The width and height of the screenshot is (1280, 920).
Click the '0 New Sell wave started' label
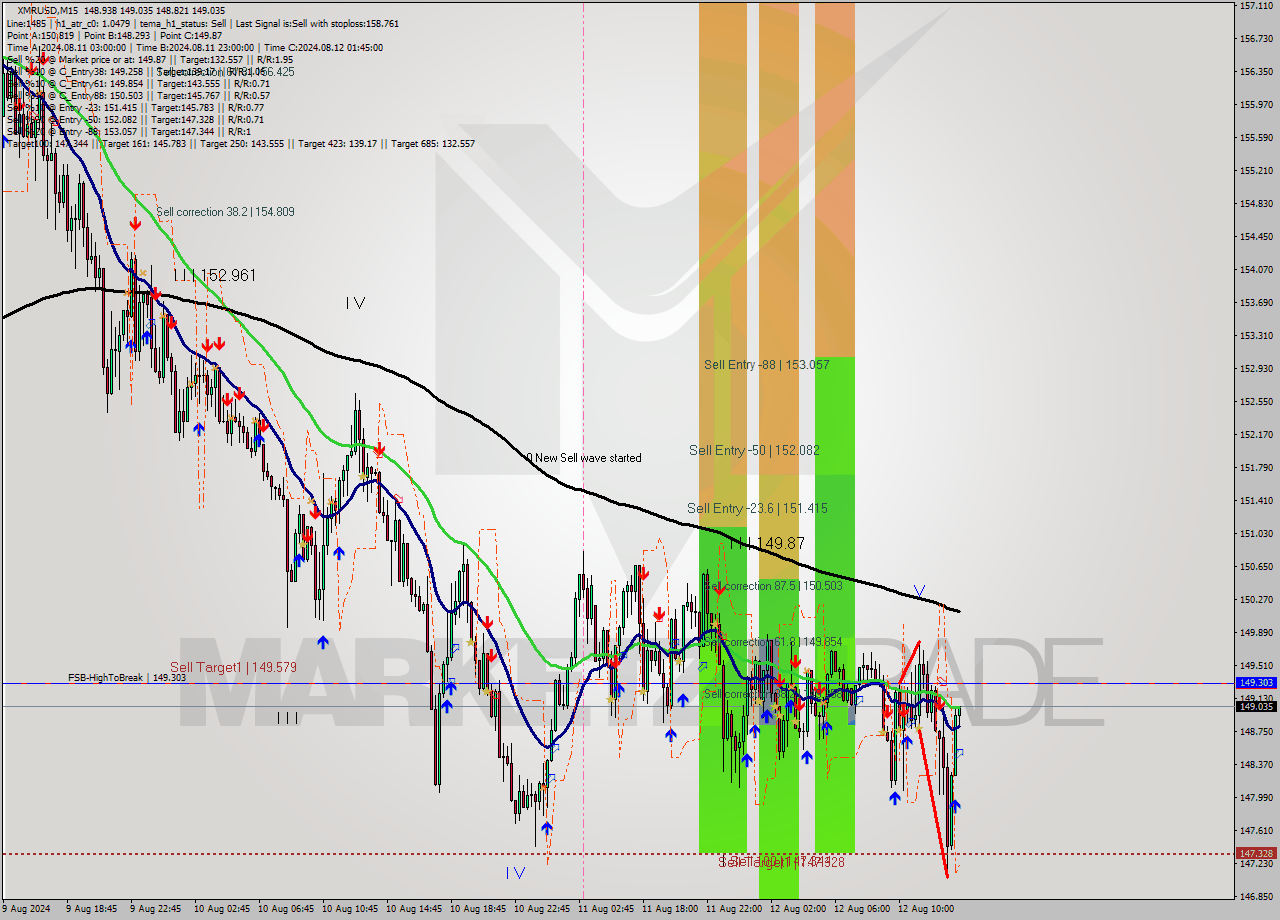tap(584, 458)
